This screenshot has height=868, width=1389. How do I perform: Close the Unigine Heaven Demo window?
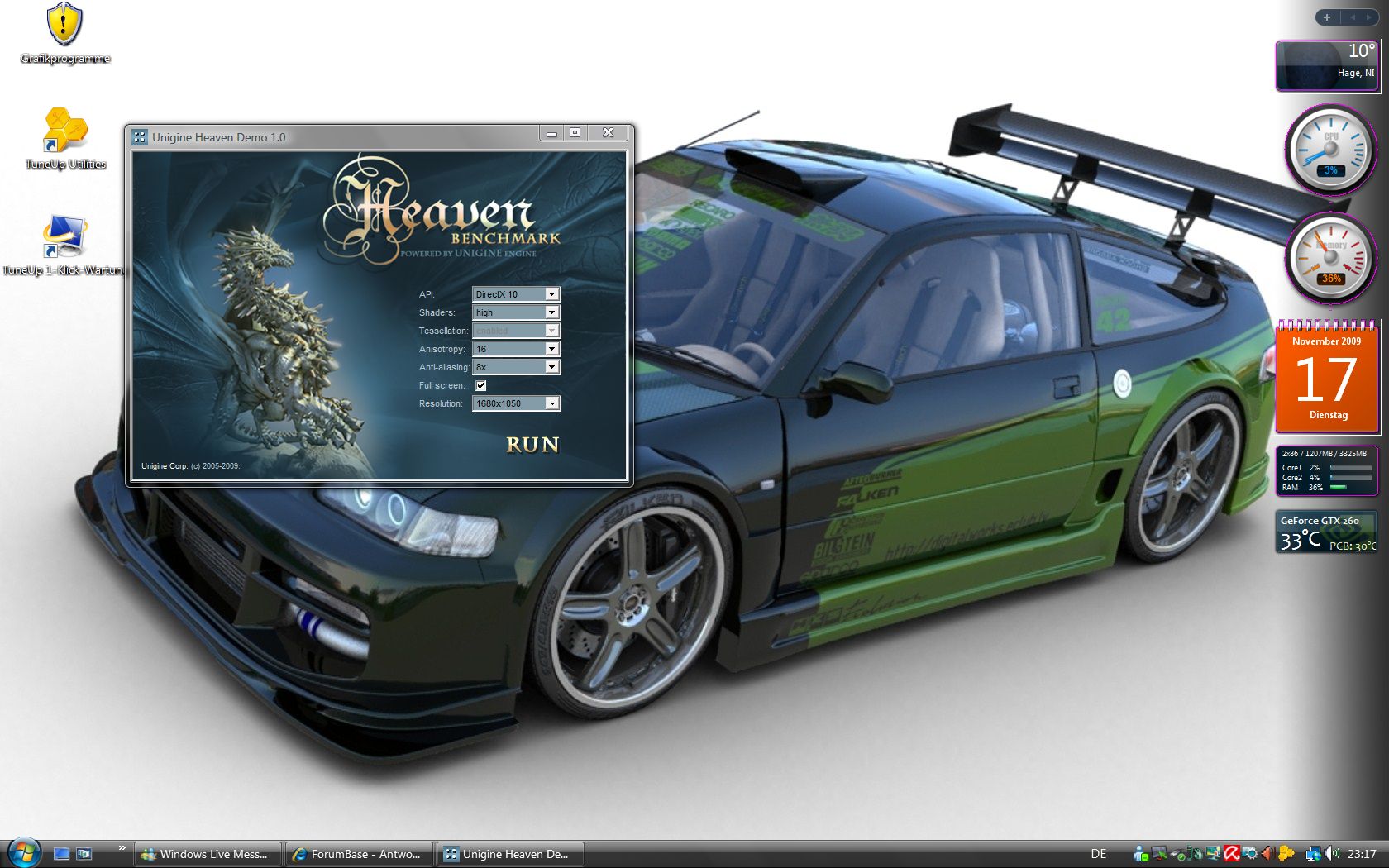609,133
